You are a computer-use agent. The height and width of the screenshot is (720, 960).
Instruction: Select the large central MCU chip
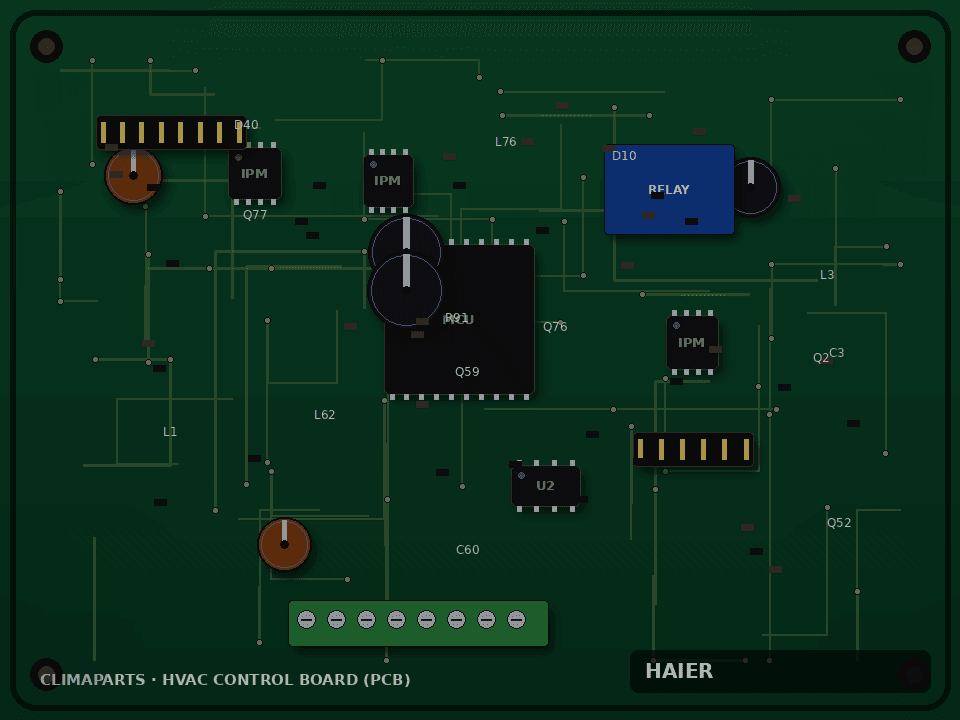459,320
